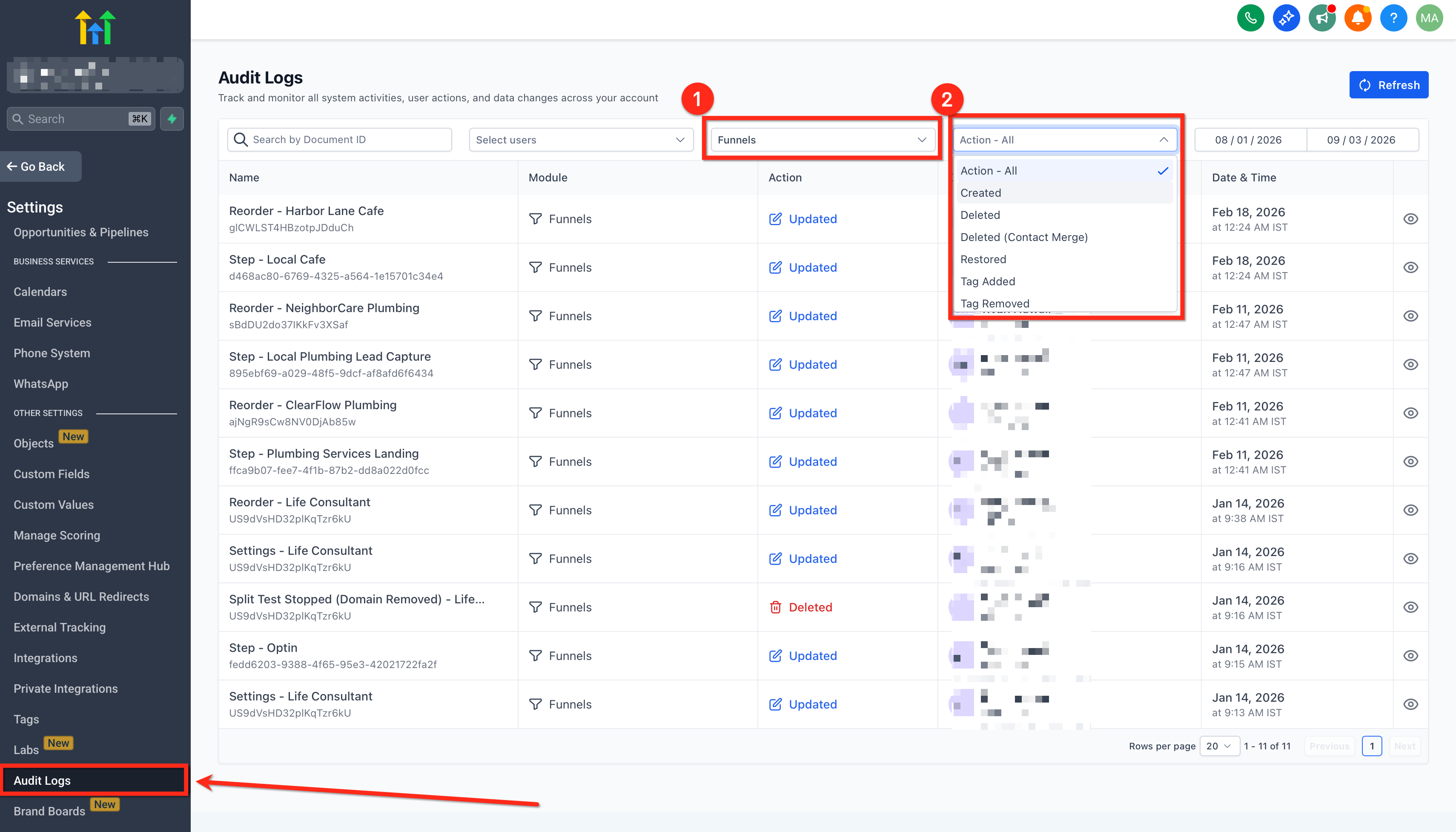
Task: Click the Search by Document ID field
Action: point(340,140)
